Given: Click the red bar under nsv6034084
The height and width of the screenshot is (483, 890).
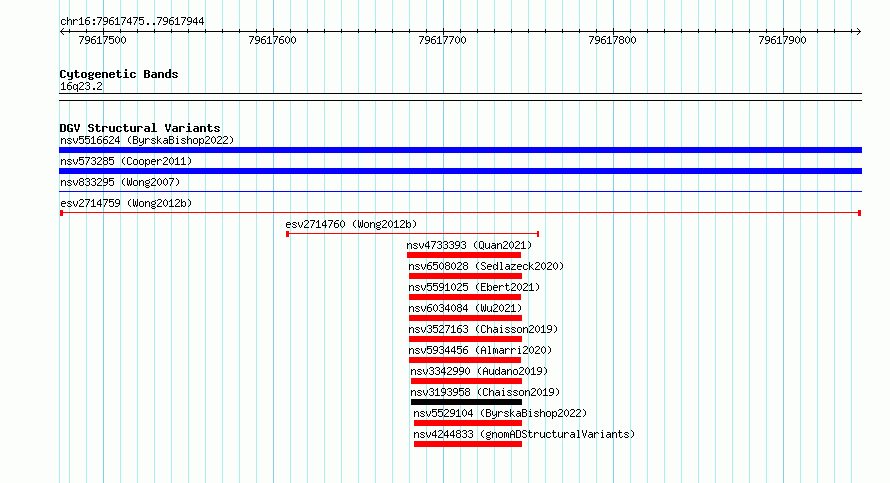Looking at the screenshot, I should coord(465,318).
